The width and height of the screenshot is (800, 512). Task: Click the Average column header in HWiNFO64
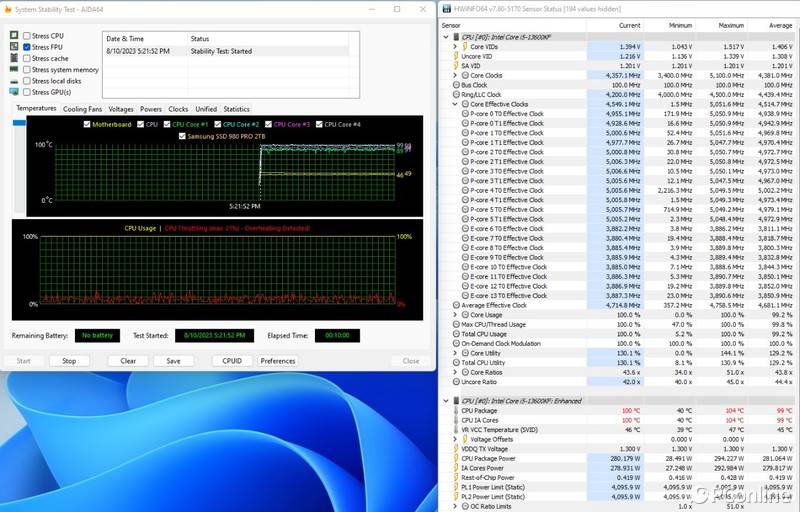773,25
